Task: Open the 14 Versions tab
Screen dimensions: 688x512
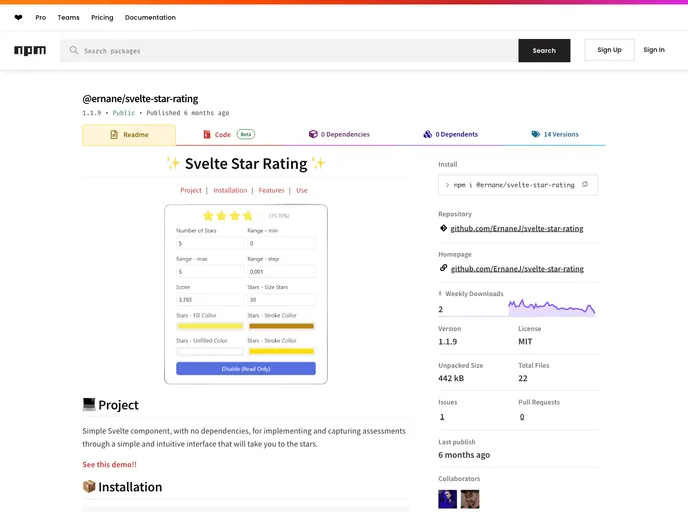Action: click(555, 134)
